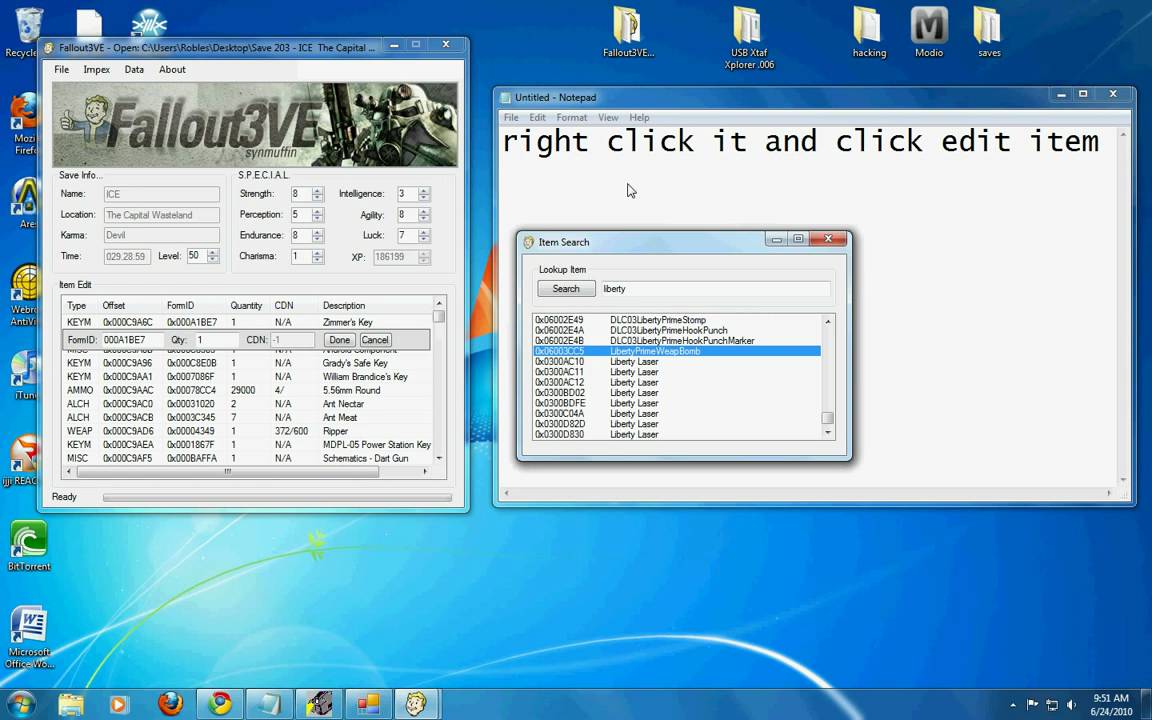
Task: Click the Qty input field
Action: 215,340
